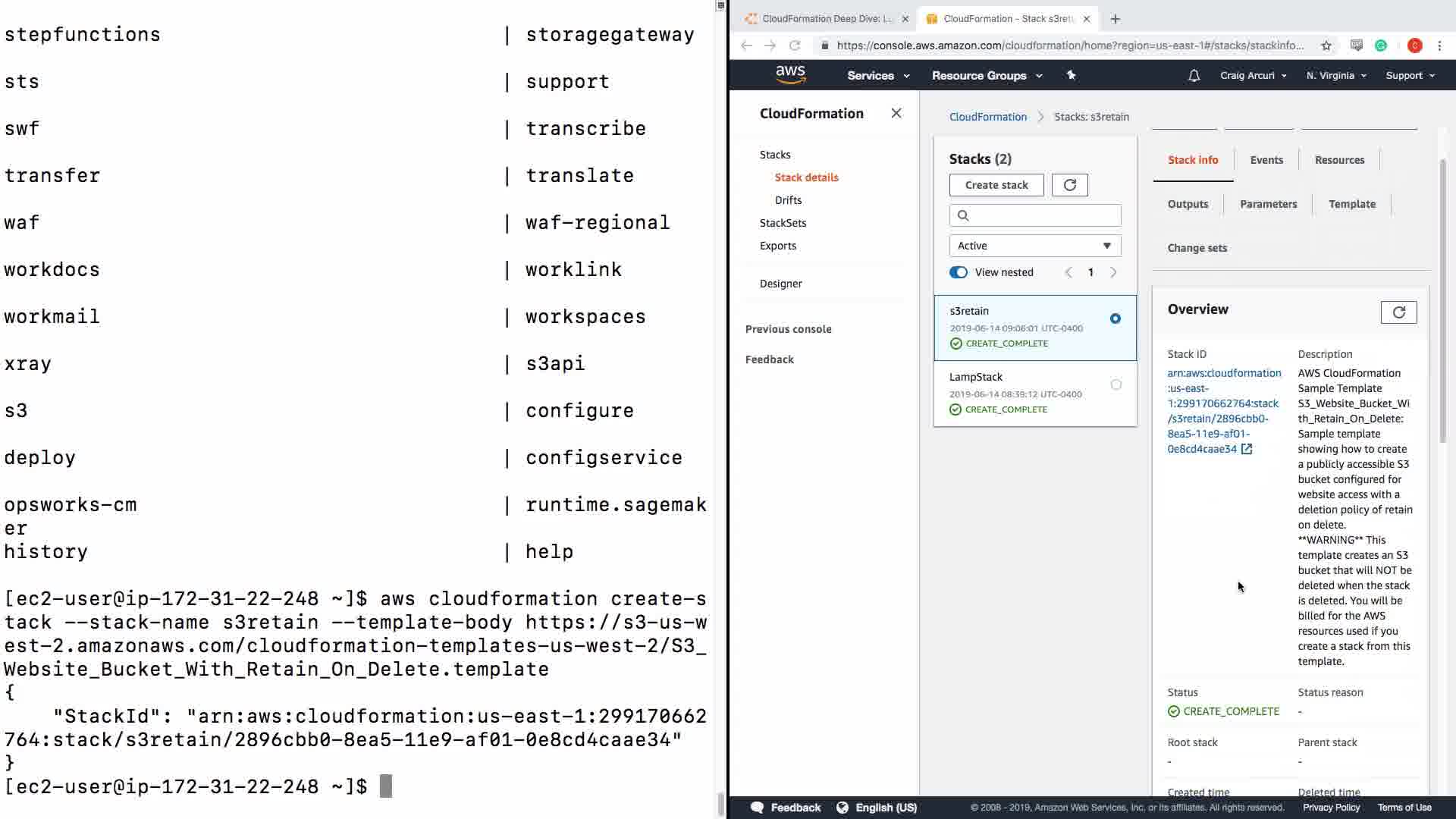Refresh the stacks list

(x=1069, y=185)
